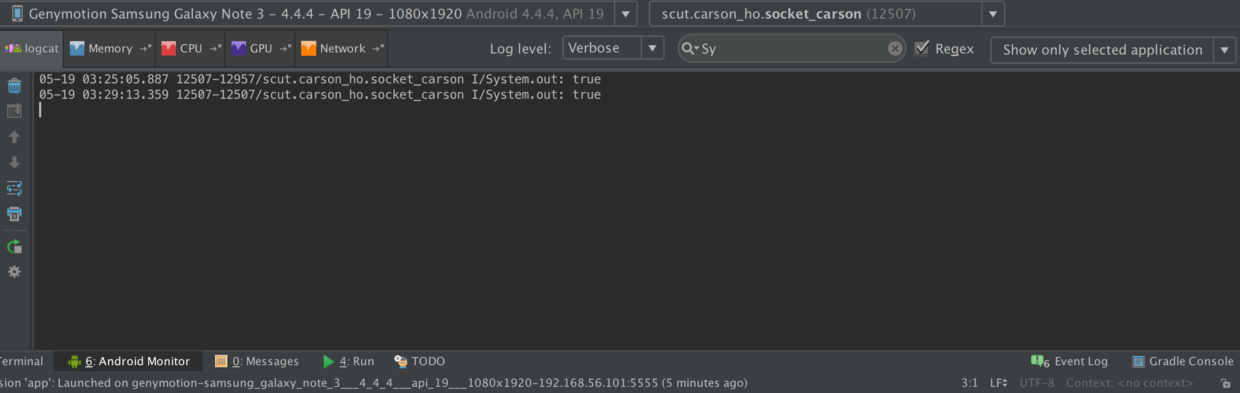The image size is (1240, 393).
Task: Toggle the Regex checkbox
Action: click(x=922, y=48)
